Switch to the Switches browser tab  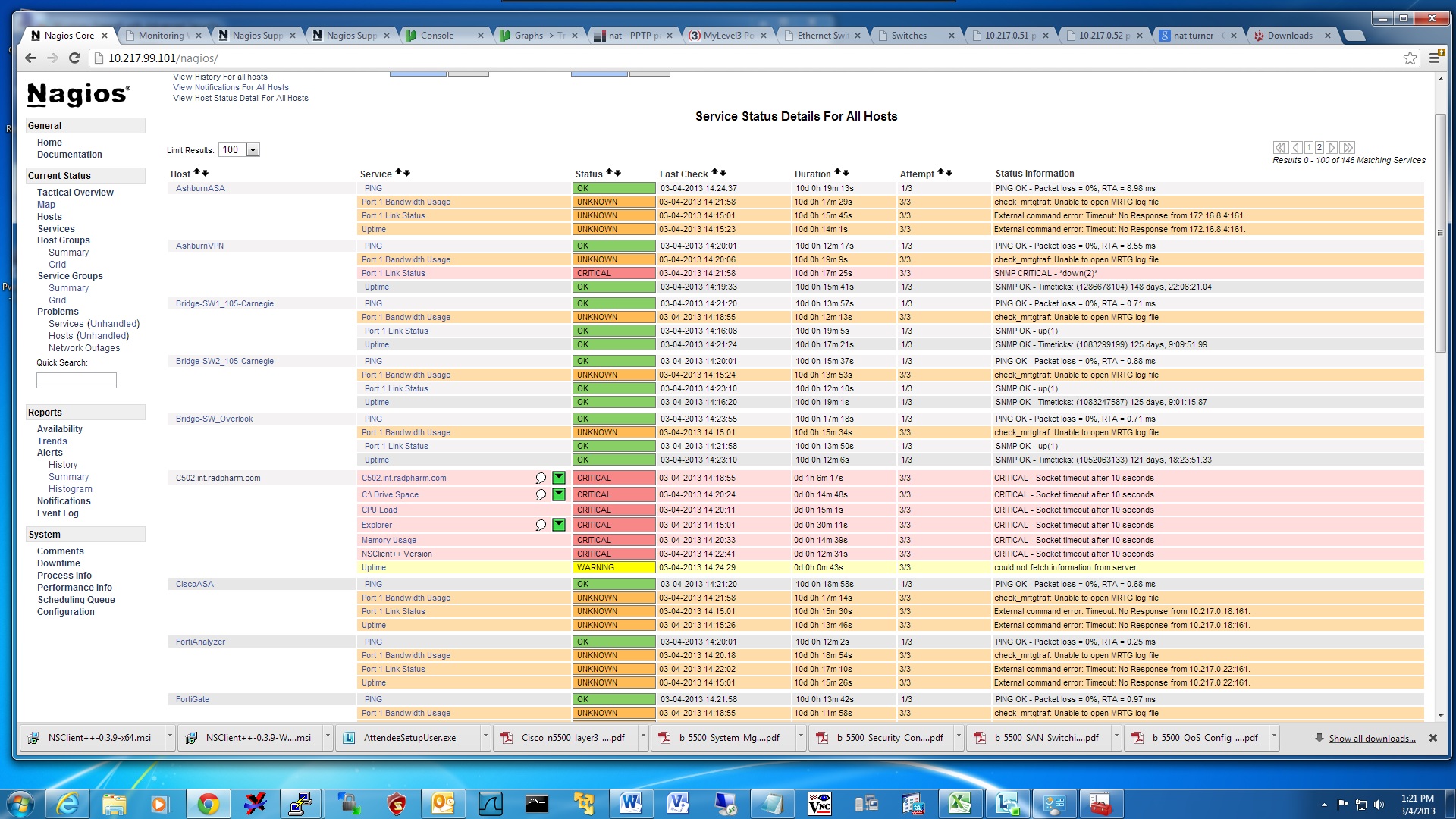908,35
